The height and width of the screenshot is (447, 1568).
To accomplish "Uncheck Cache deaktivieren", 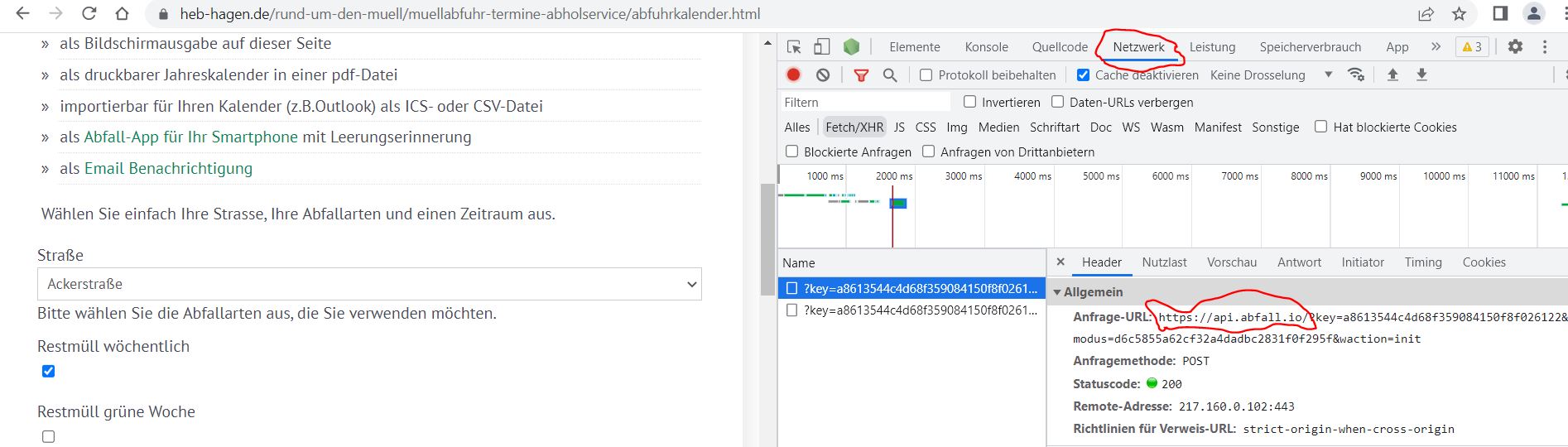I will pos(1083,75).
